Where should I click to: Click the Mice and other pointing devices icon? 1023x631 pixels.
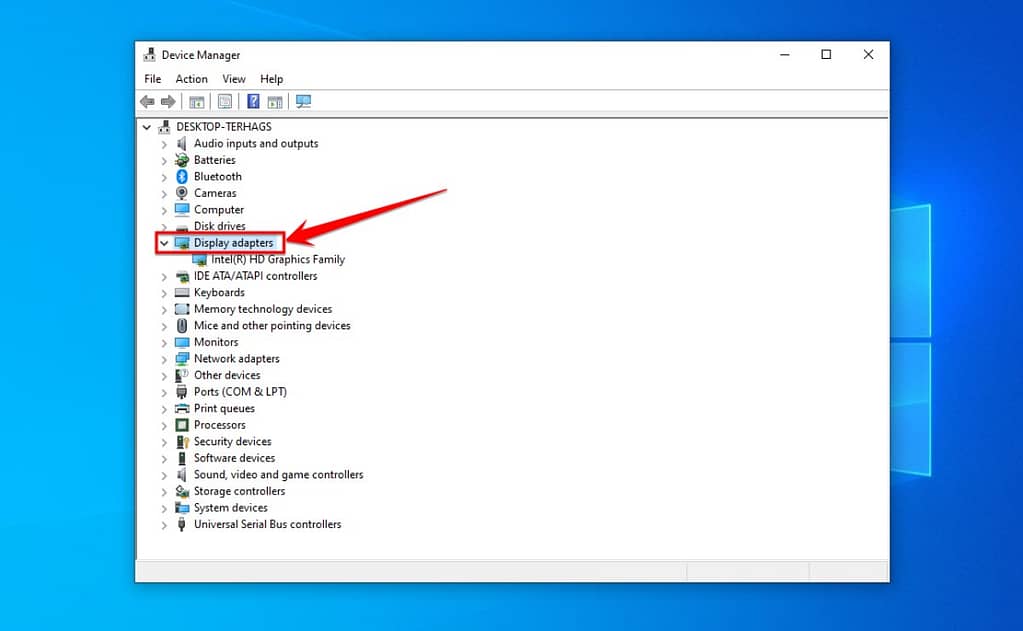182,326
